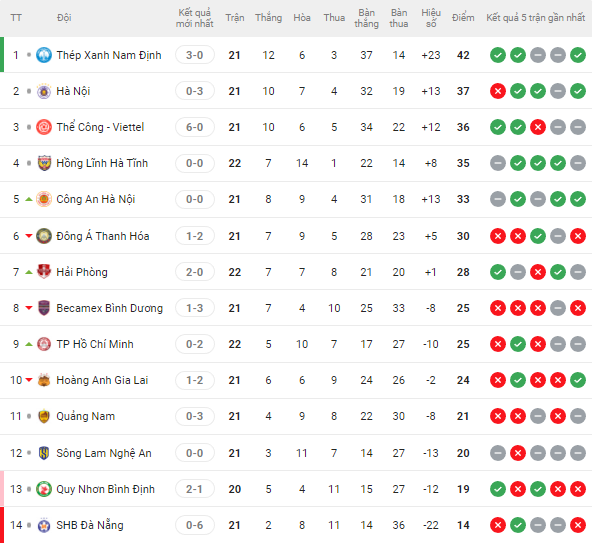Viewport: 594px width, 545px height.
Task: Open the 3-0 latest result for Nam Định
Action: click(x=195, y=55)
